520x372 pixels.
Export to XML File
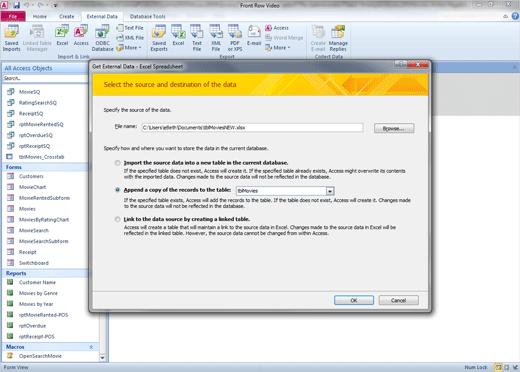pyautogui.click(x=216, y=38)
